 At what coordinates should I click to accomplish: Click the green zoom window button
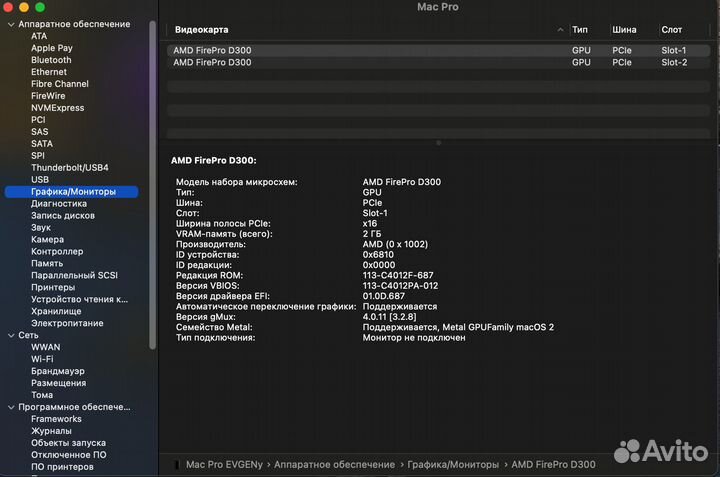(x=40, y=7)
